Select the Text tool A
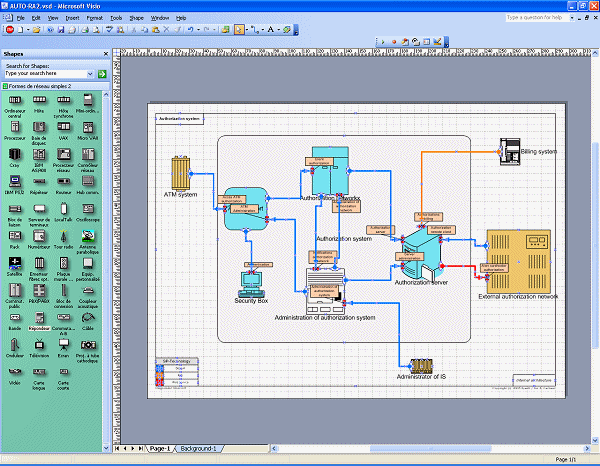600x466 pixels. point(271,29)
